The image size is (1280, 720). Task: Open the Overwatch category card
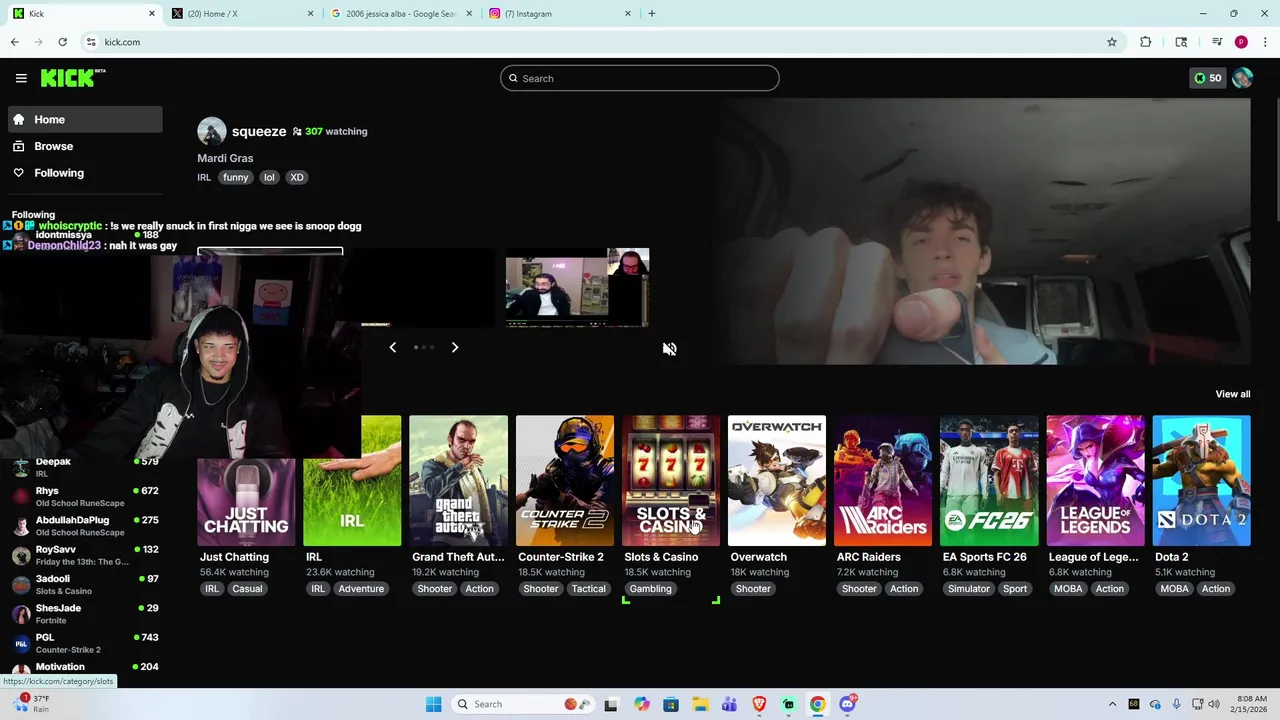coord(777,481)
